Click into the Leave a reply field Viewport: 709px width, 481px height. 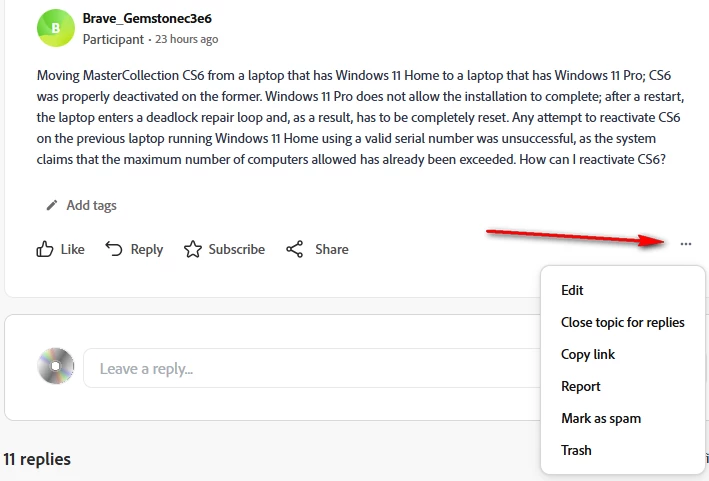[x=312, y=368]
